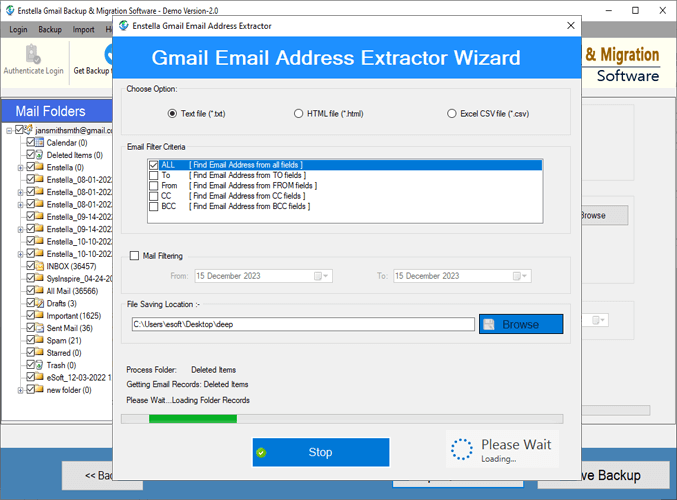Enable the Mail Filtering checkbox

click(135, 256)
